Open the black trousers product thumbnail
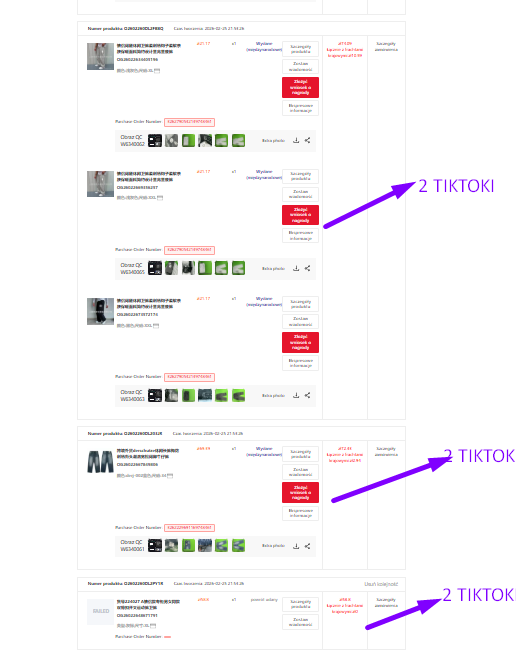 100,311
